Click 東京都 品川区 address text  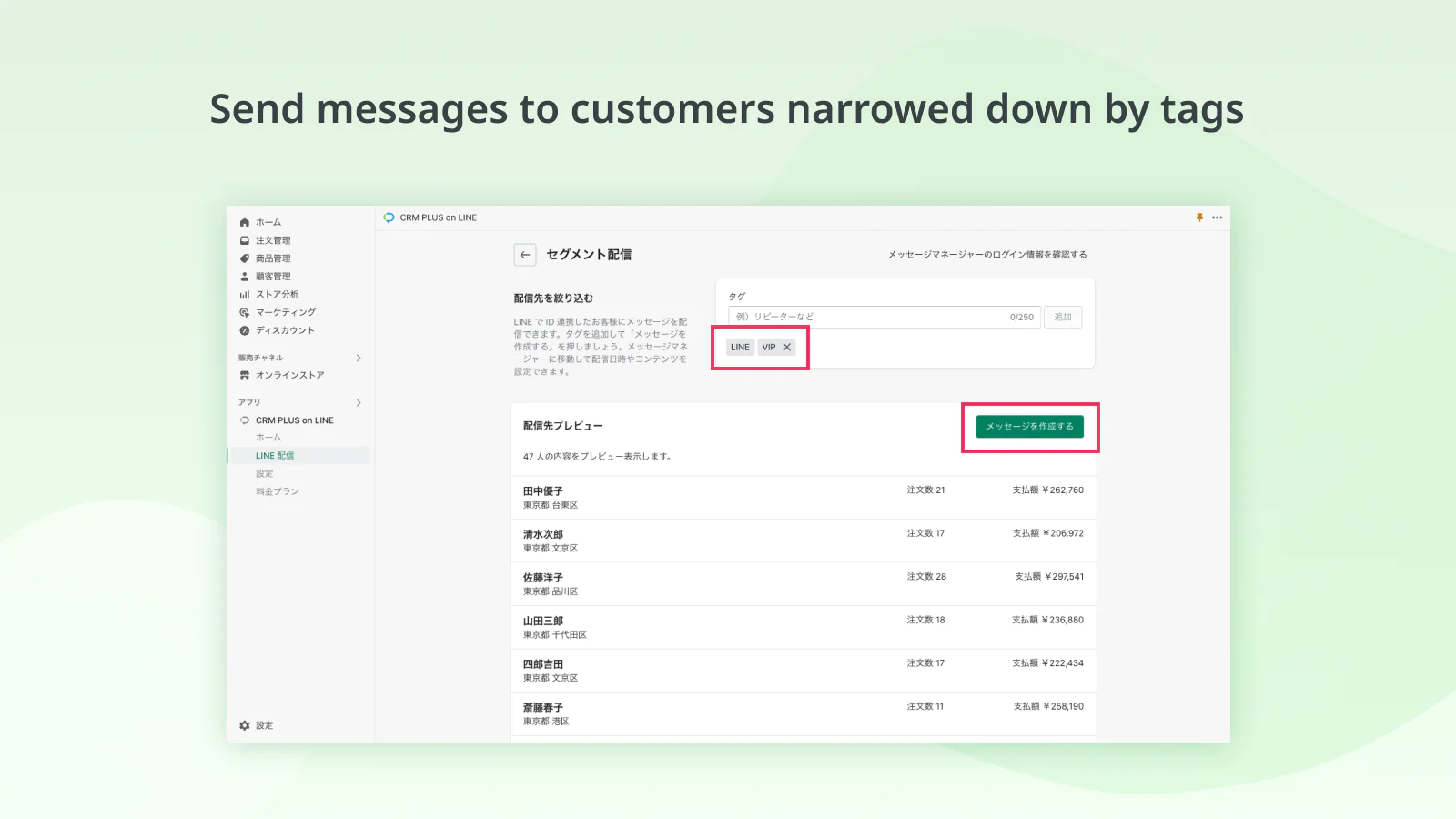(x=550, y=591)
